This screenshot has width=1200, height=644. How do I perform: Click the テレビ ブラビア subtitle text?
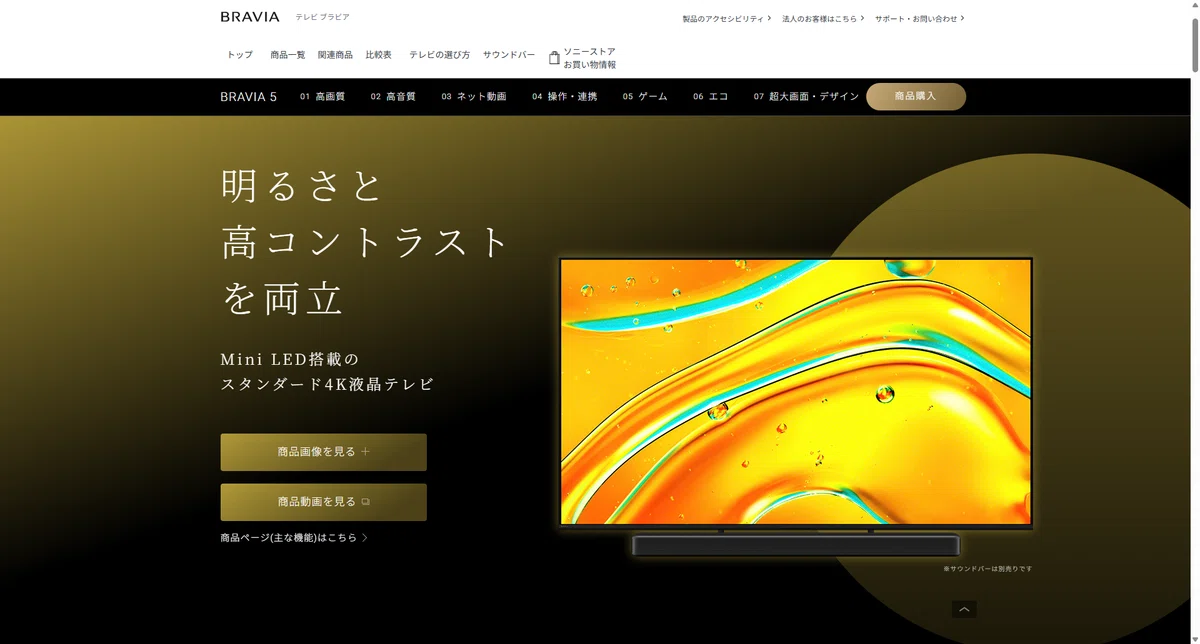coord(323,17)
